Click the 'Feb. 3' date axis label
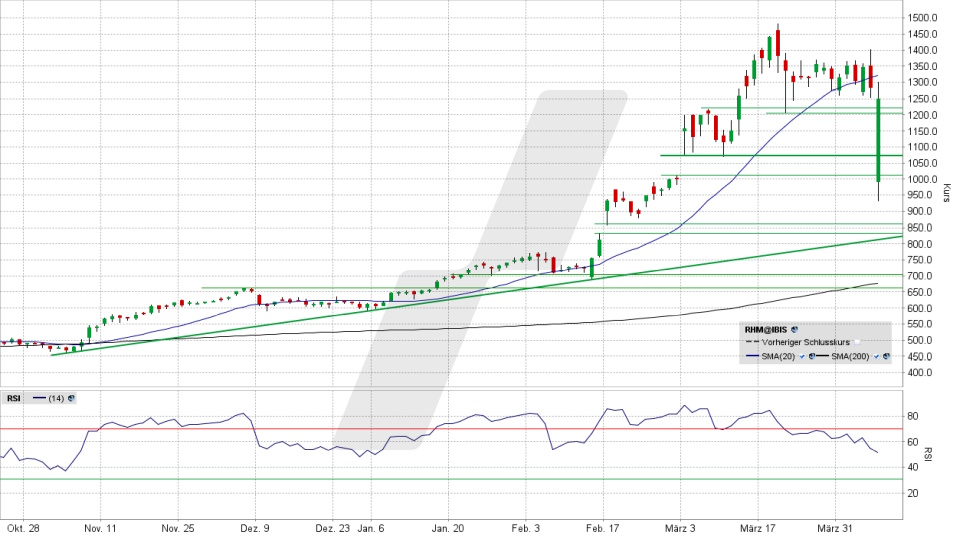 [525, 528]
